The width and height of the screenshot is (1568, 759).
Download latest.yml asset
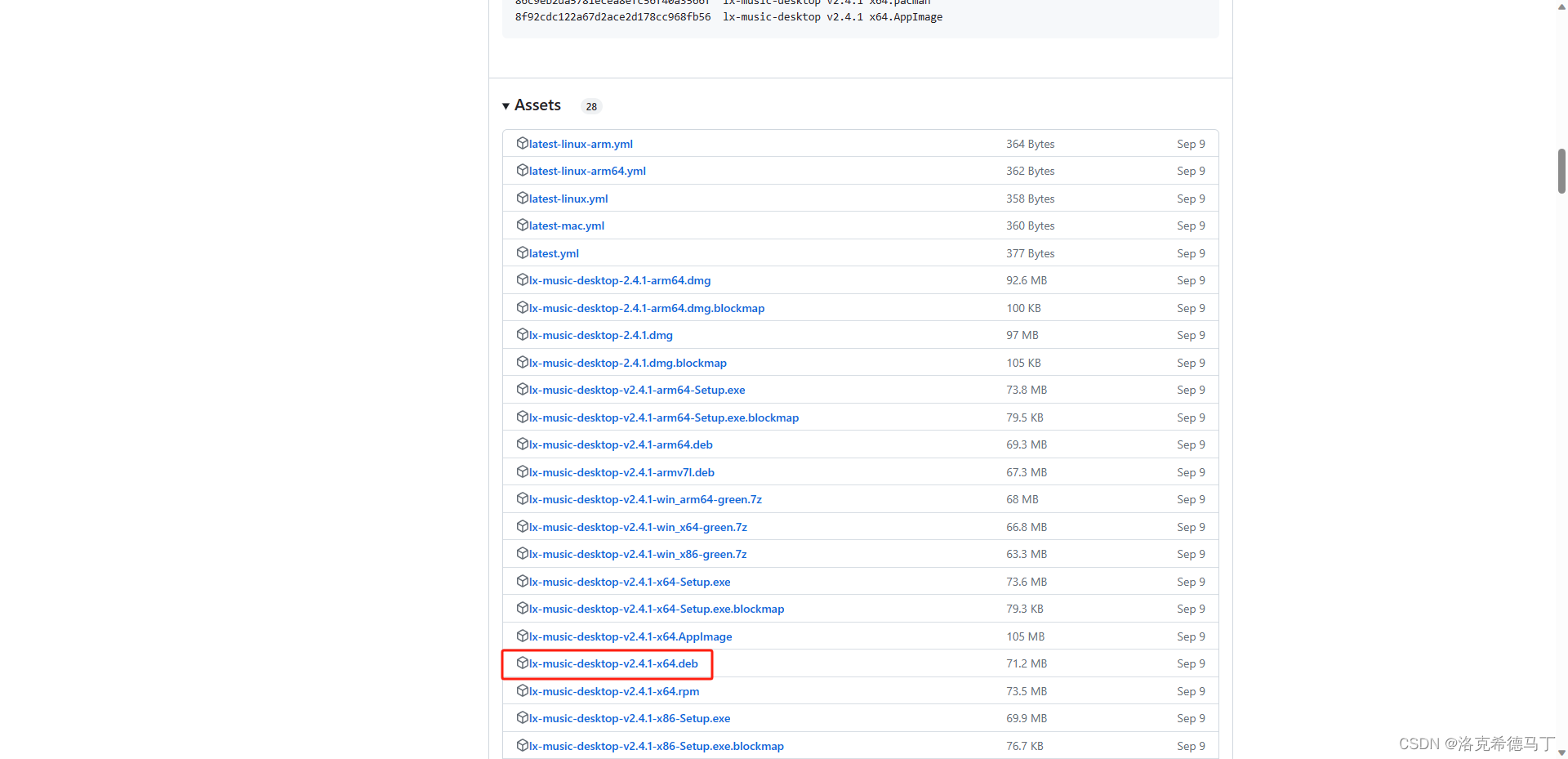pos(554,253)
